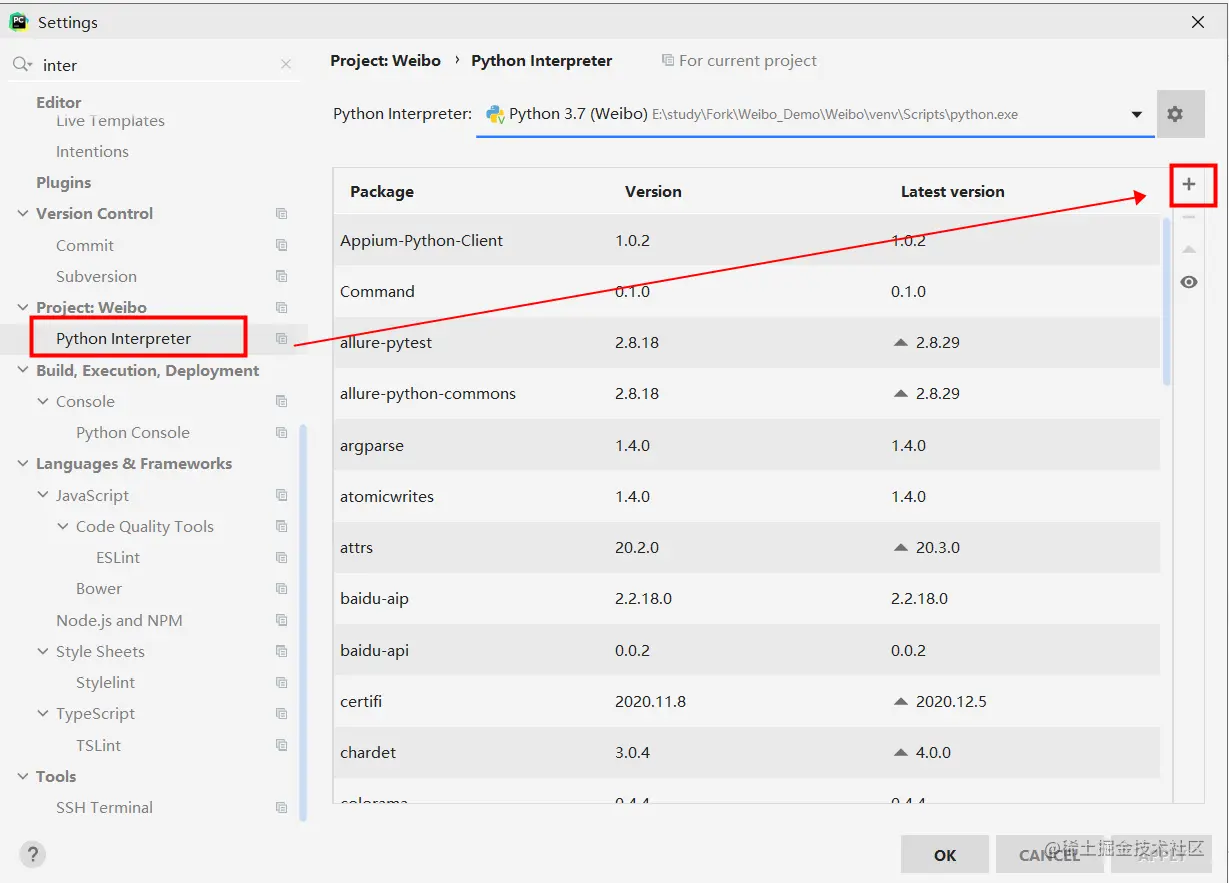Click project-level icon next to SSH Terminal
Viewport: 1229px width, 883px height.
pyautogui.click(x=282, y=808)
